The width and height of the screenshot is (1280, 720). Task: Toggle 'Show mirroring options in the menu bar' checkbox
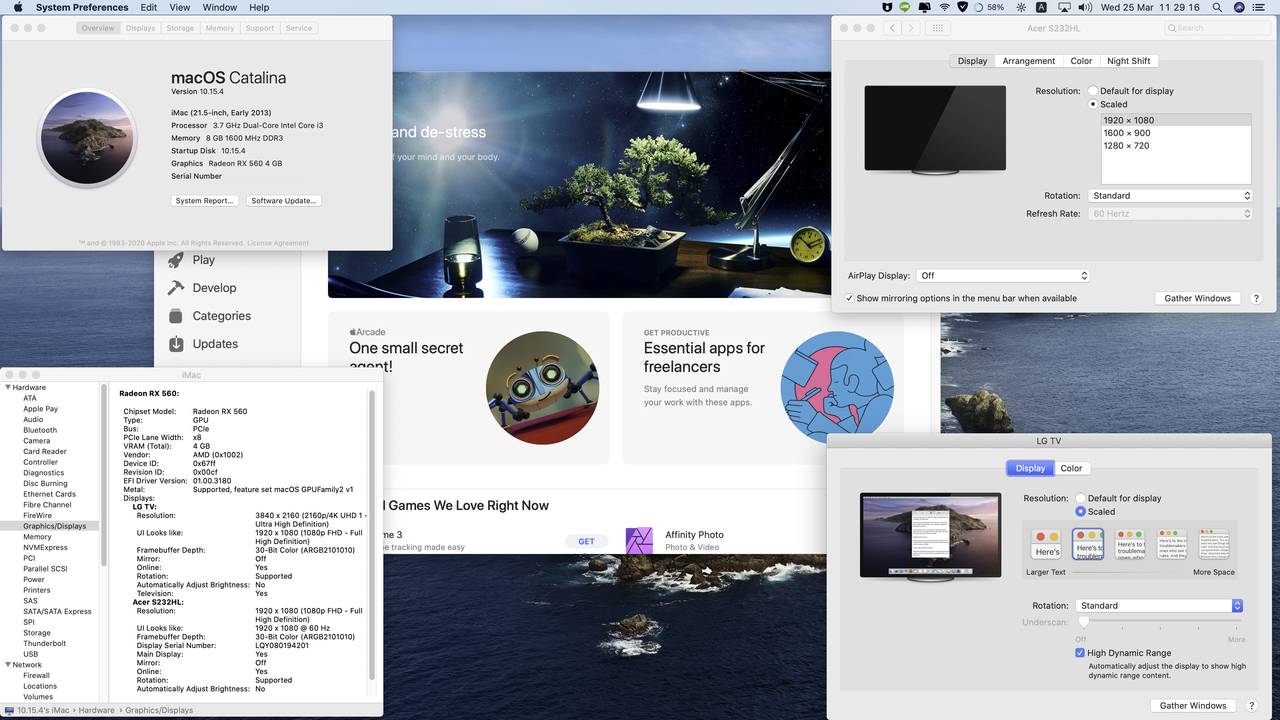pyautogui.click(x=849, y=298)
